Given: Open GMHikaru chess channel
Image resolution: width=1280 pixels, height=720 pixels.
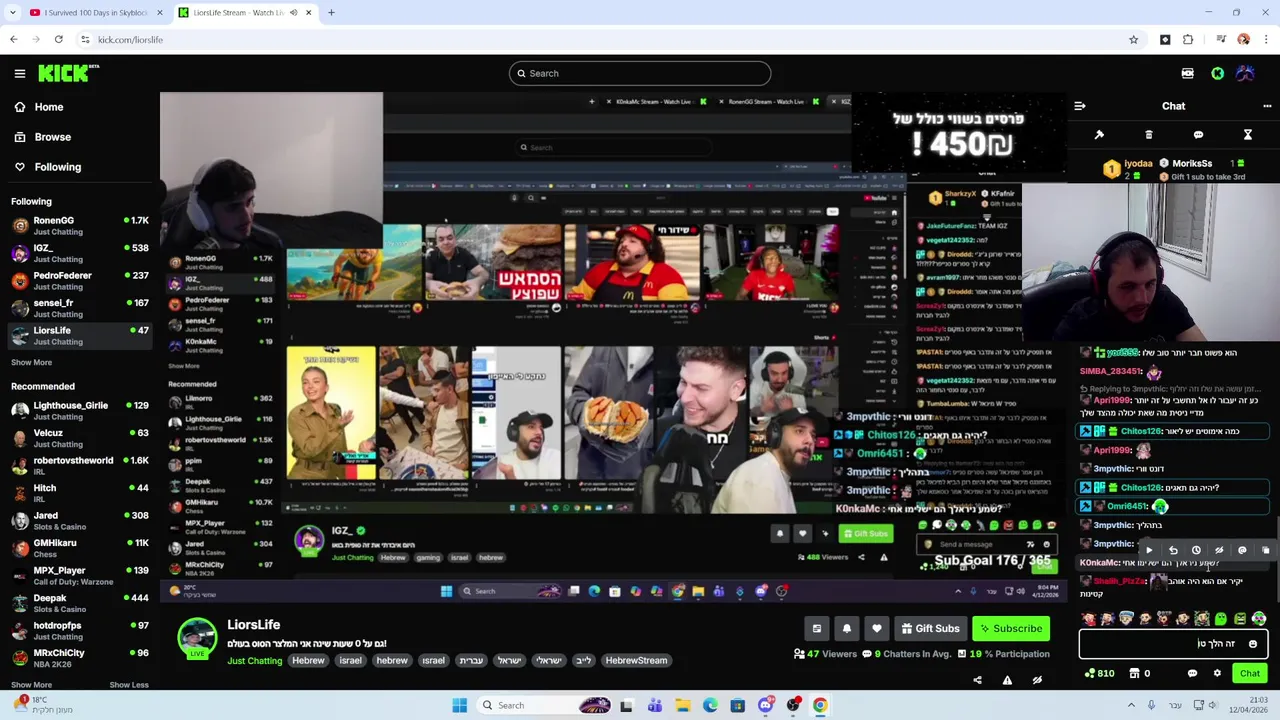Looking at the screenshot, I should (x=80, y=548).
